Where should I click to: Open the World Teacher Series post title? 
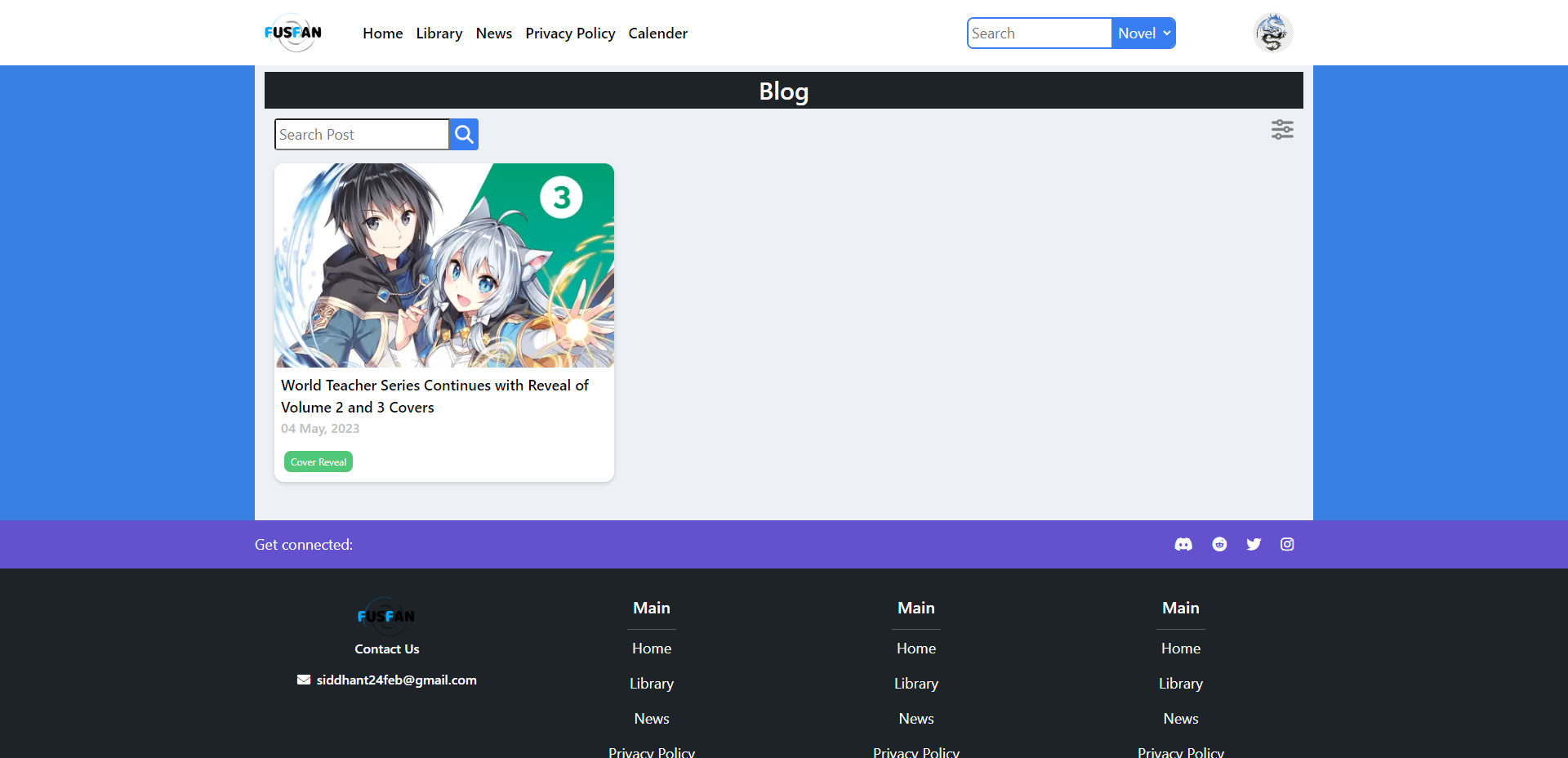(x=434, y=396)
